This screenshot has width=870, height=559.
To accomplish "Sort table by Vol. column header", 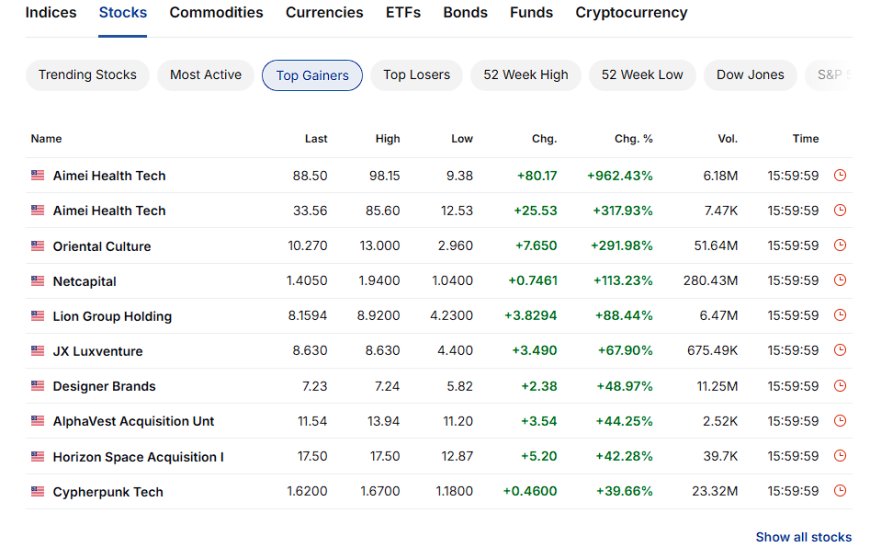I will coord(727,139).
